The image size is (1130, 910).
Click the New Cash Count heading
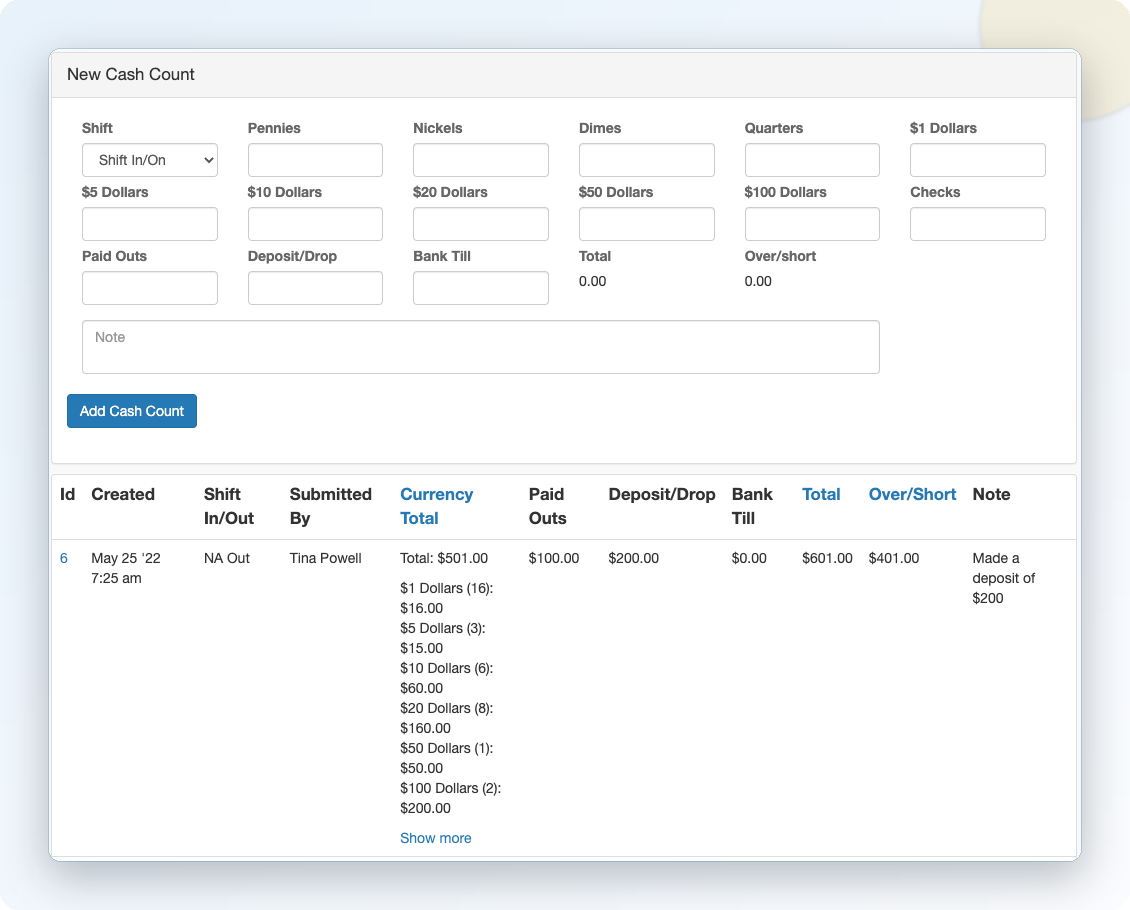click(x=130, y=74)
